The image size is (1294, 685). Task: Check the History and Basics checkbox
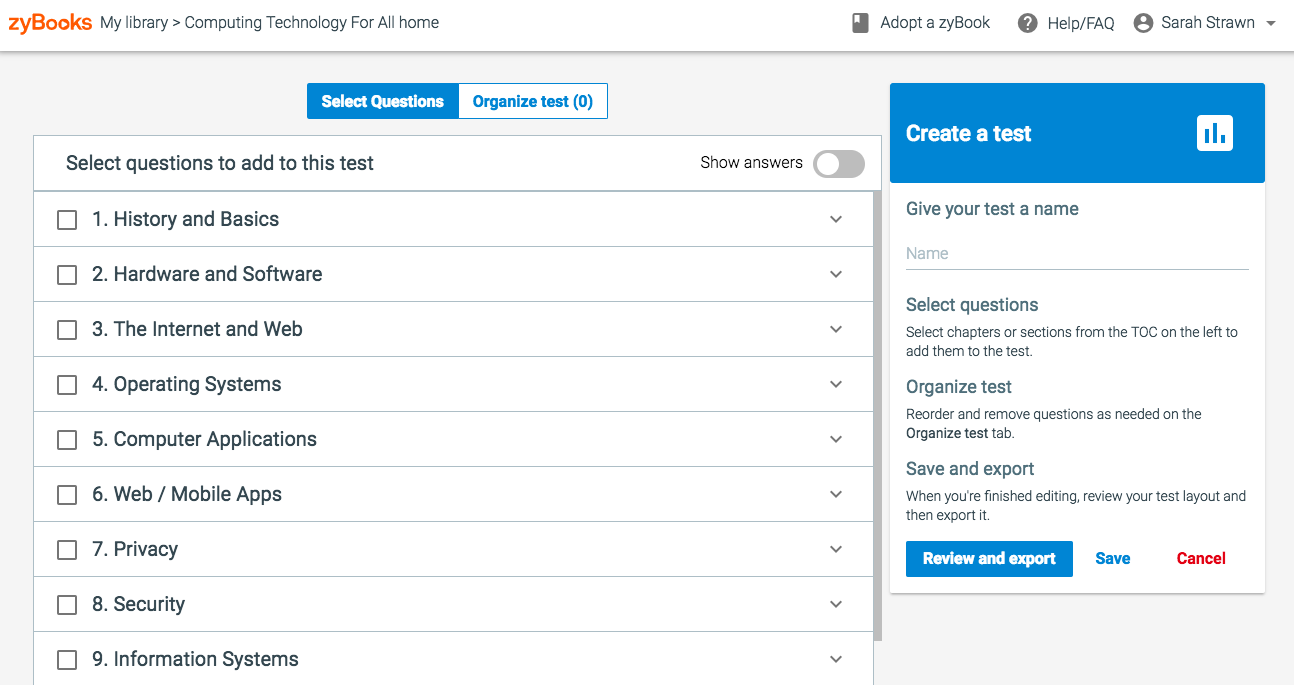coord(67,220)
